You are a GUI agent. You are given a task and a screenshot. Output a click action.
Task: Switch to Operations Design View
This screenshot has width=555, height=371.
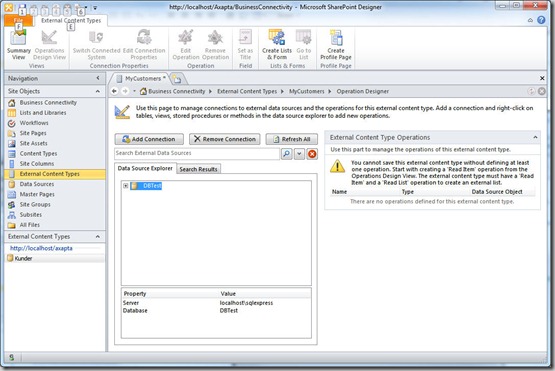click(49, 45)
